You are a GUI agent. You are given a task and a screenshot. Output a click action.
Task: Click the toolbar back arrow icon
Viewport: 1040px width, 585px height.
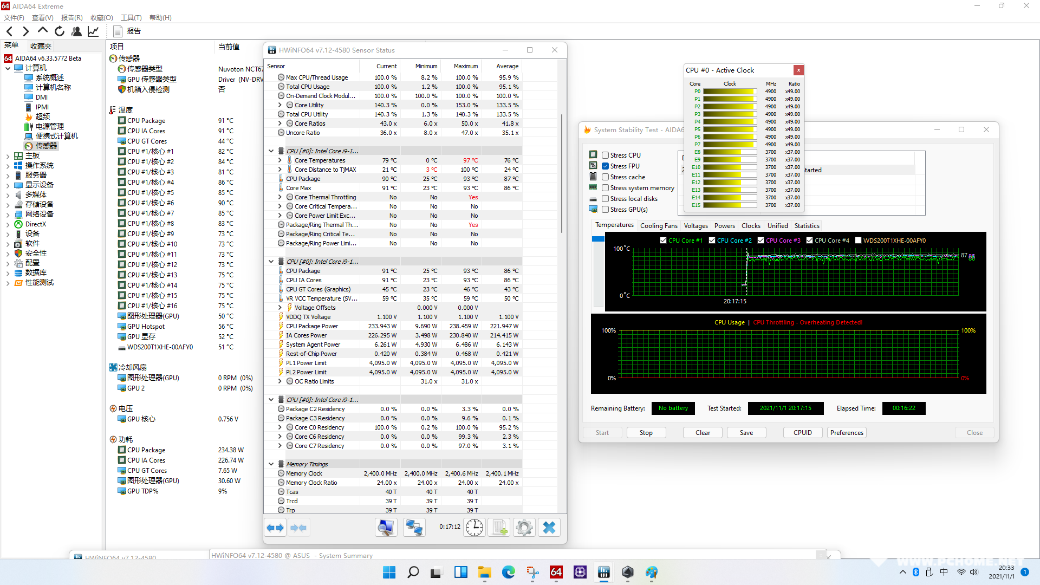(x=10, y=31)
